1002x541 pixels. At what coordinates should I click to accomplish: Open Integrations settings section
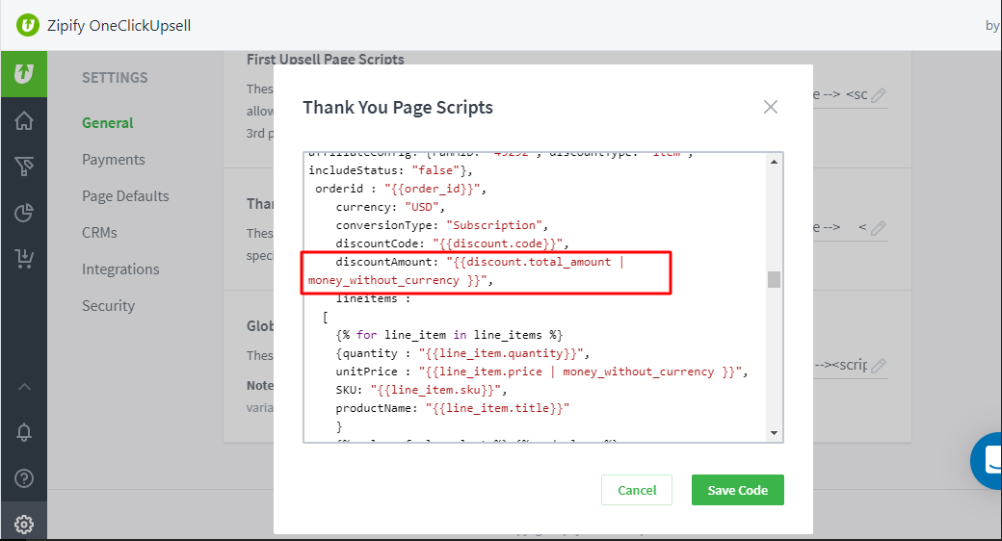coord(120,270)
